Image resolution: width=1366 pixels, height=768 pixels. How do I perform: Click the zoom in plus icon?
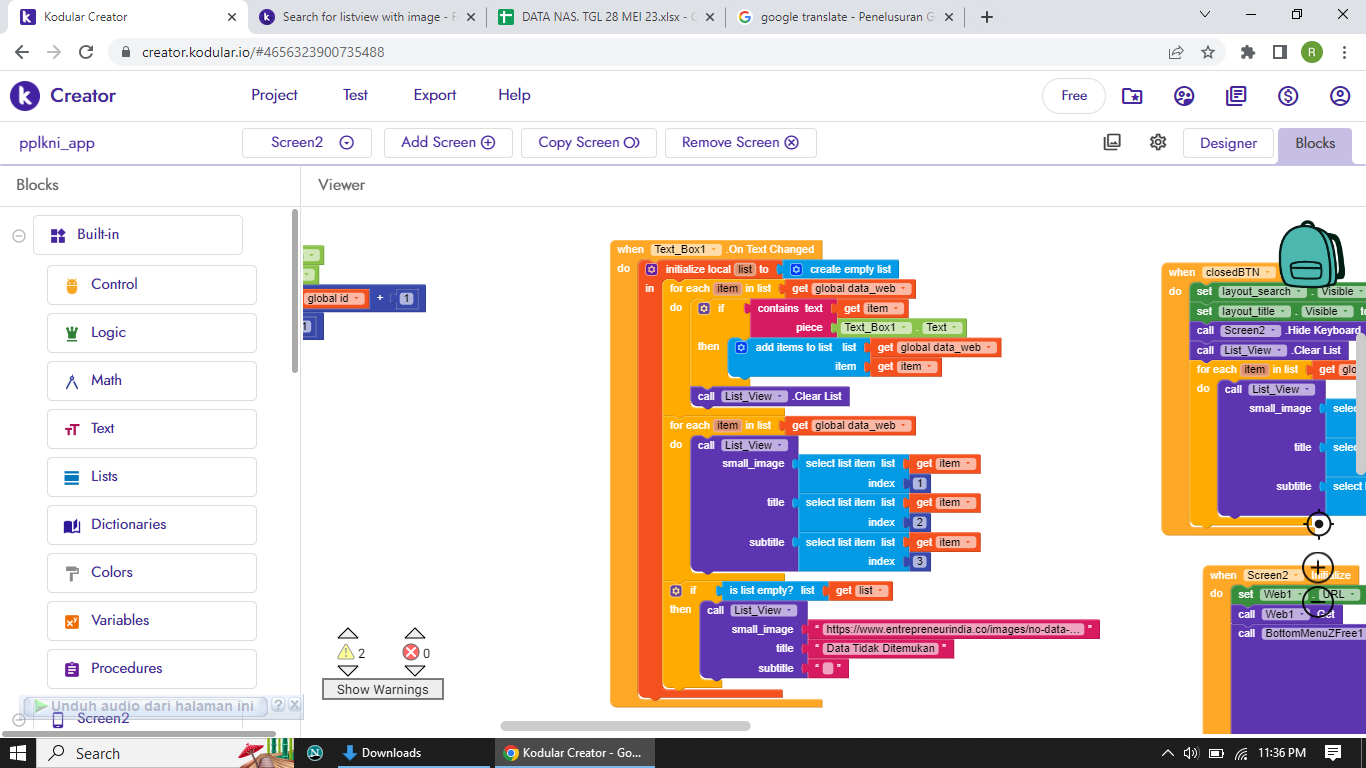pyautogui.click(x=1319, y=567)
